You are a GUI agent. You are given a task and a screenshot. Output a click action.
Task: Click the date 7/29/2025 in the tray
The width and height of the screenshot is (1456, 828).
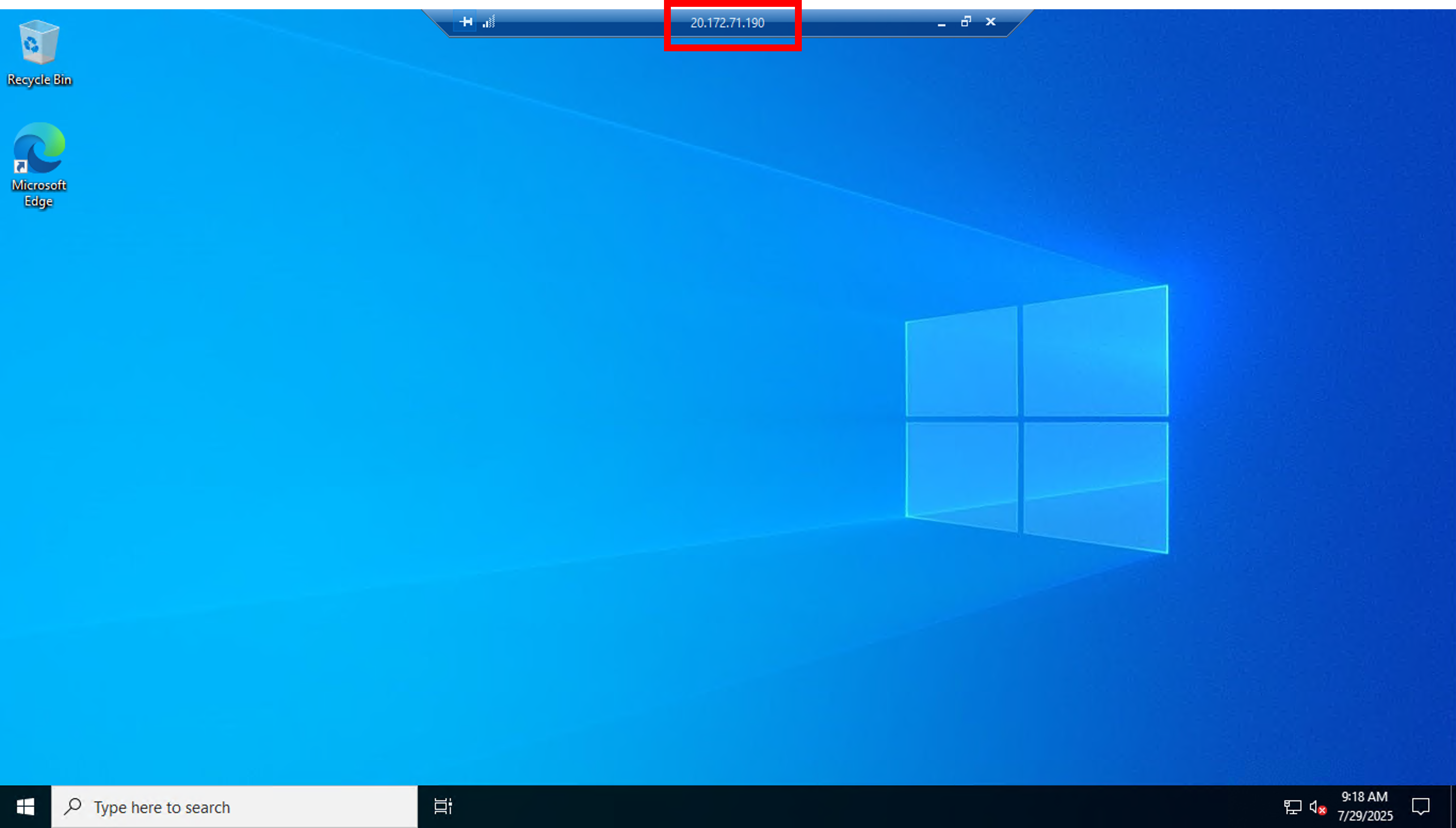(1364, 815)
